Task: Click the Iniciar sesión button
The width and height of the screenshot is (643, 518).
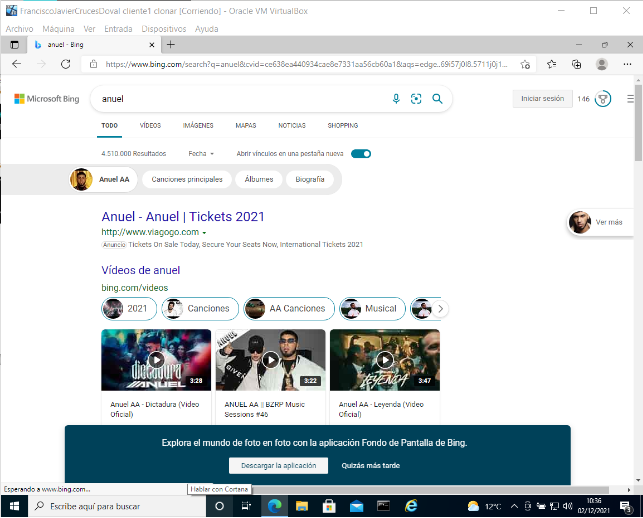Action: 542,99
